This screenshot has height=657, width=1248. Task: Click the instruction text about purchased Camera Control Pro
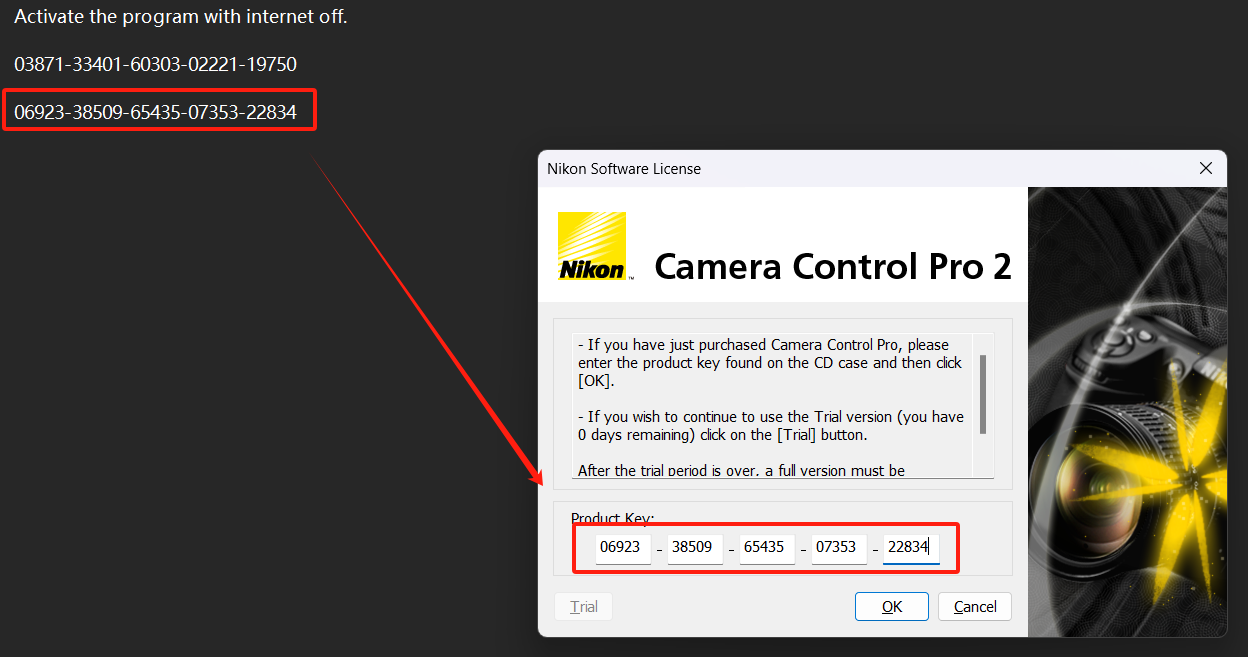click(x=770, y=363)
